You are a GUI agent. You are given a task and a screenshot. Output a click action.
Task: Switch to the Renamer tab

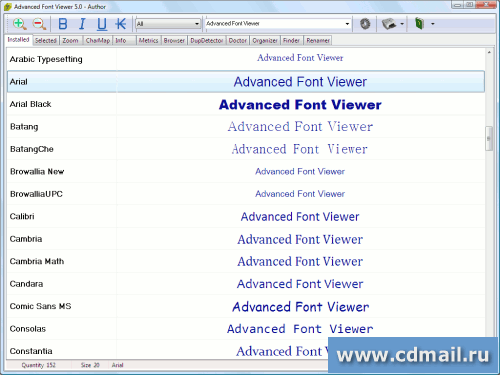[318, 40]
